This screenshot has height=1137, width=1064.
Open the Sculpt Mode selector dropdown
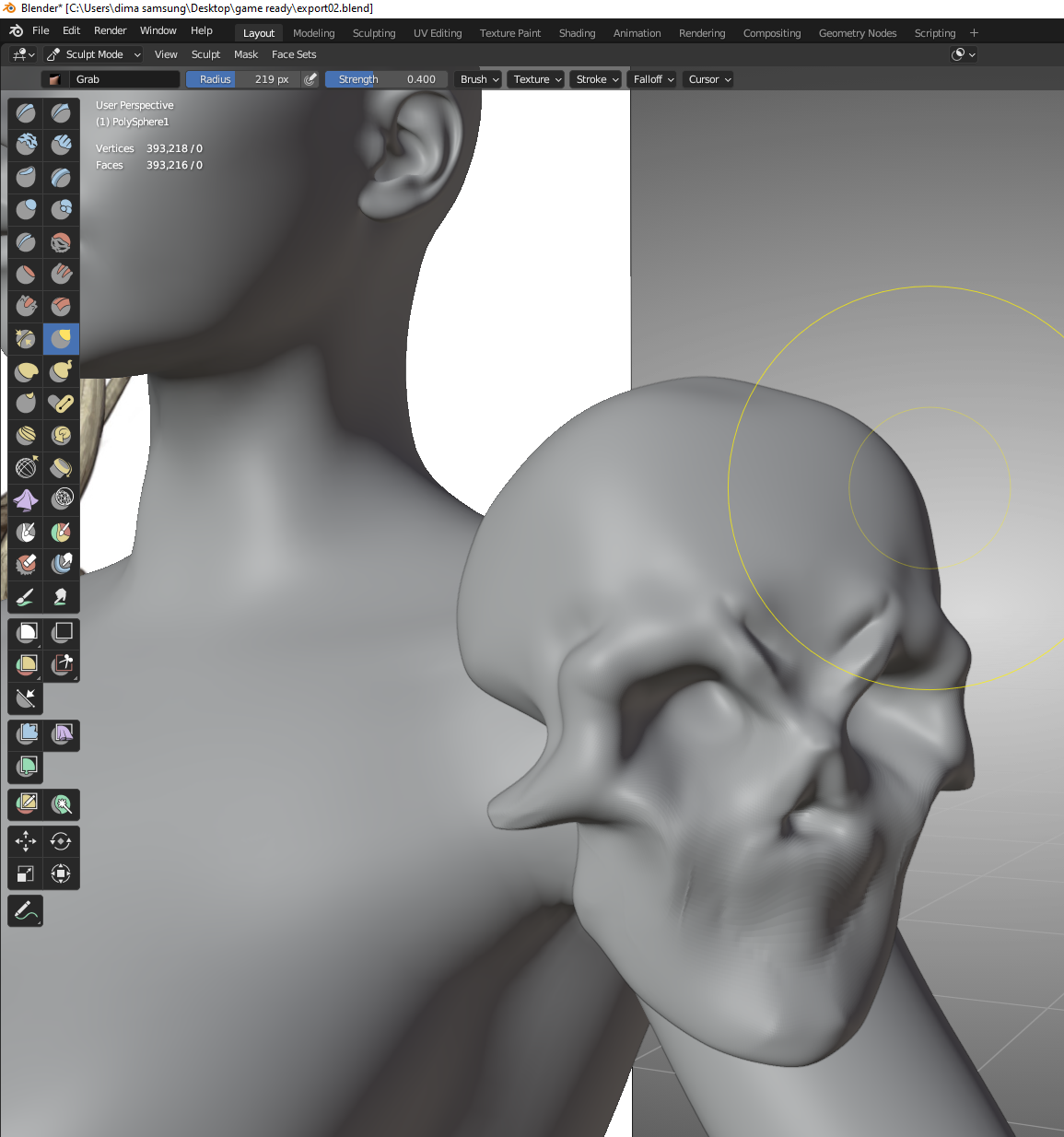click(93, 54)
